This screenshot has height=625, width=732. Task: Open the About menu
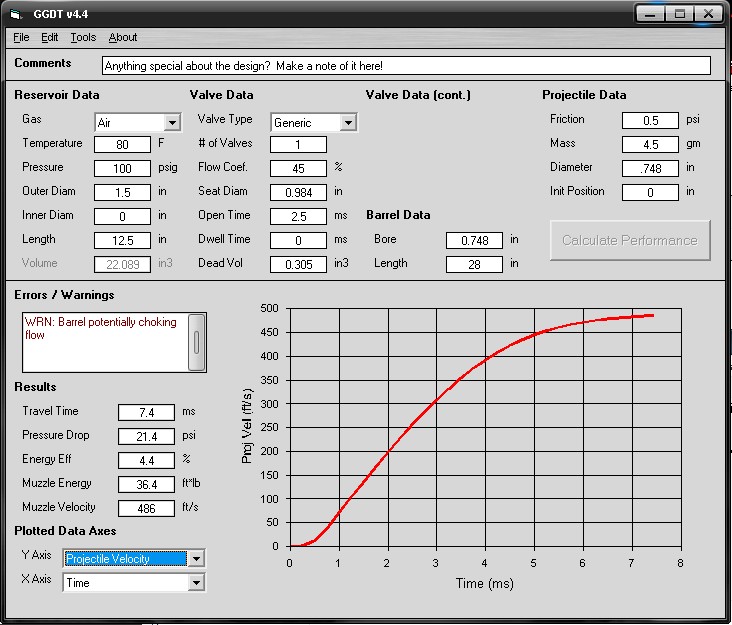pos(123,38)
